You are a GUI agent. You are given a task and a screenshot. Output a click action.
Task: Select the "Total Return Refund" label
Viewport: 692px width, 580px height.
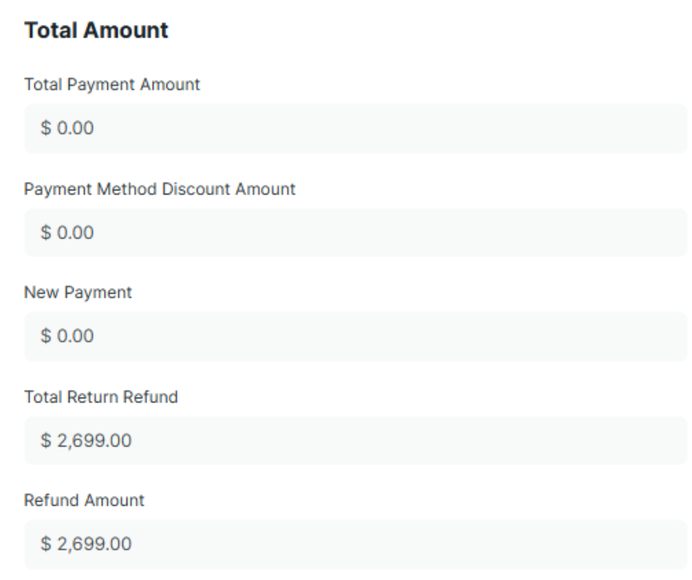click(101, 397)
